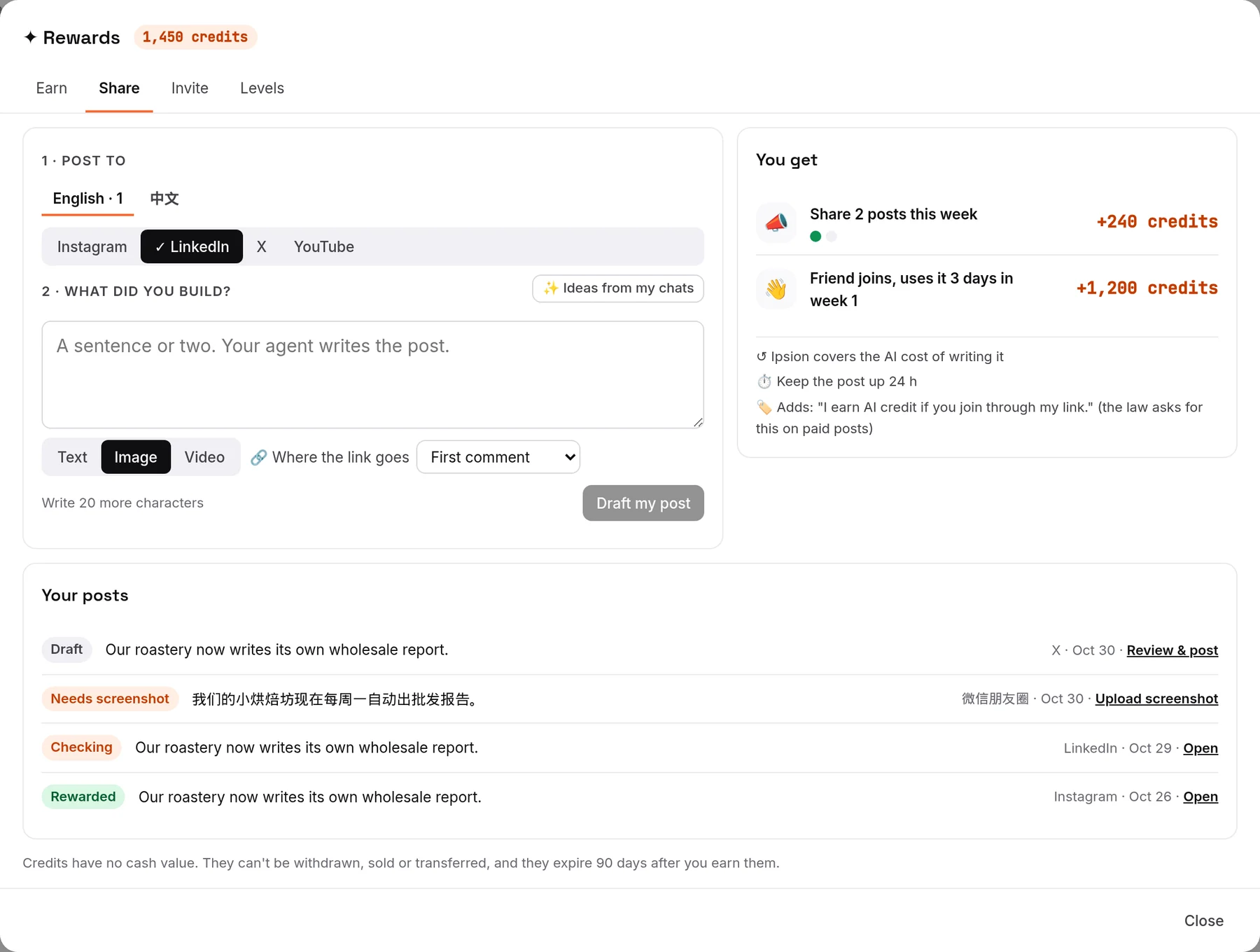Open the Levels tab

[262, 88]
